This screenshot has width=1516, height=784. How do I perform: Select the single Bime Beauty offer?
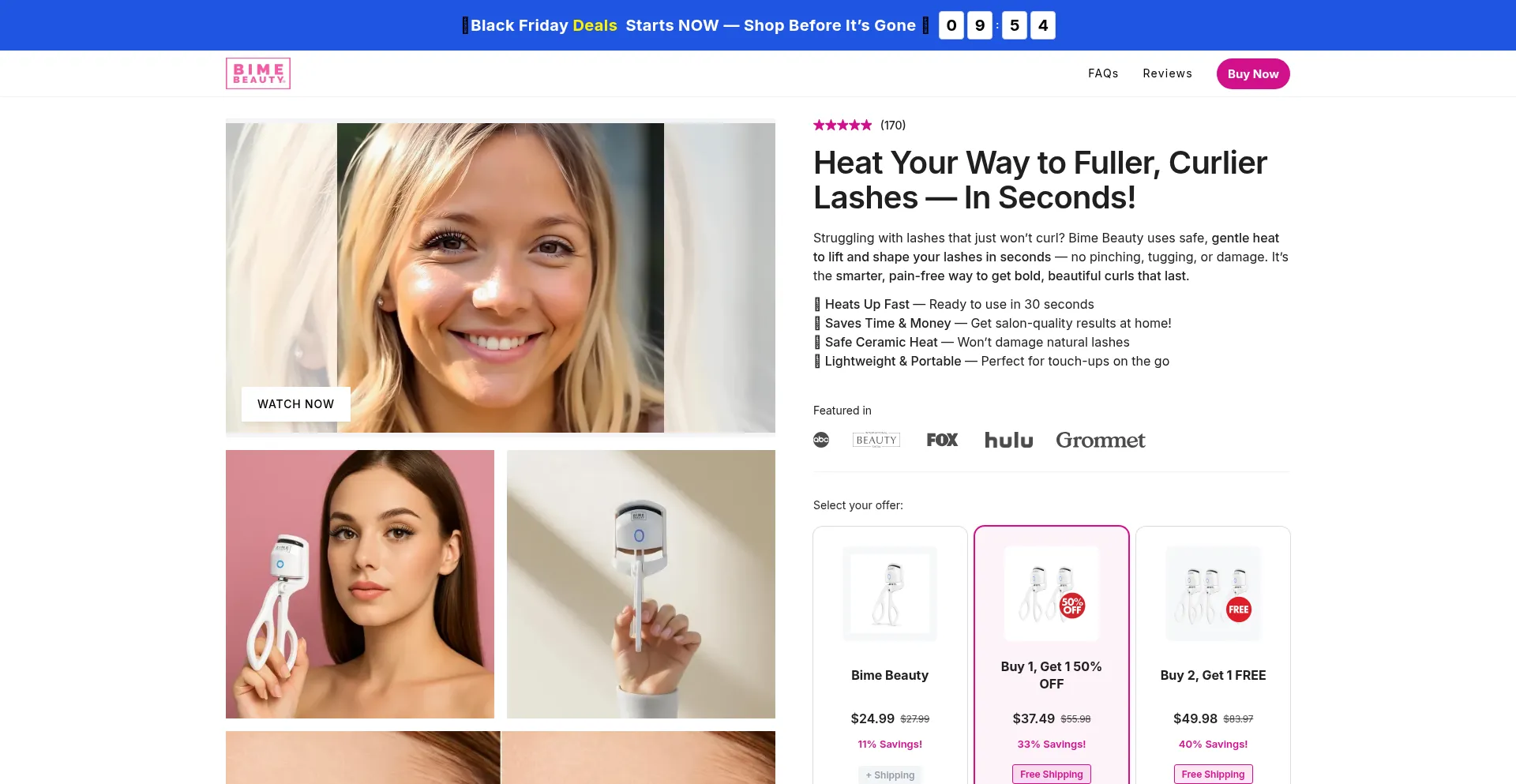[890, 655]
